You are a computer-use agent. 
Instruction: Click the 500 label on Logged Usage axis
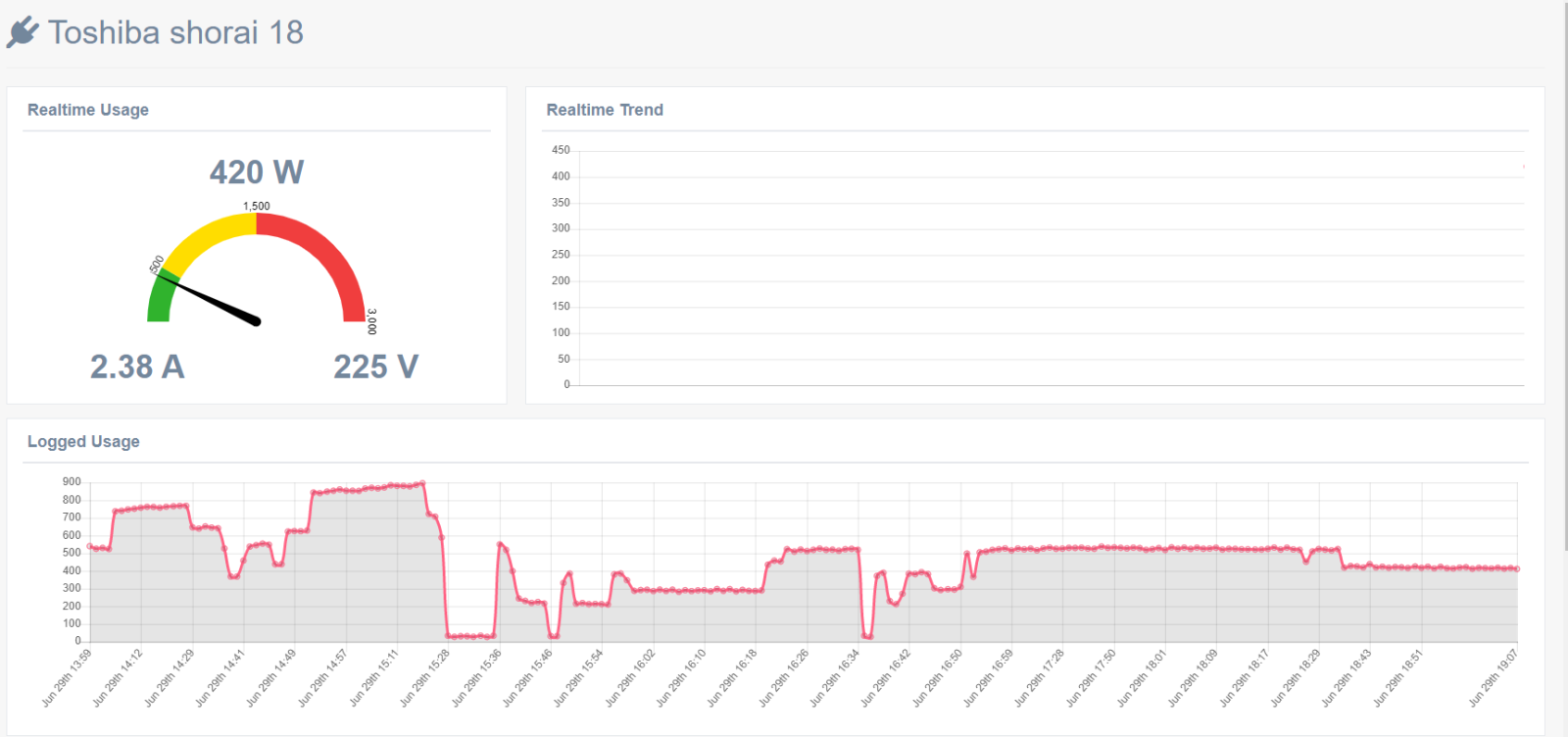pos(72,553)
